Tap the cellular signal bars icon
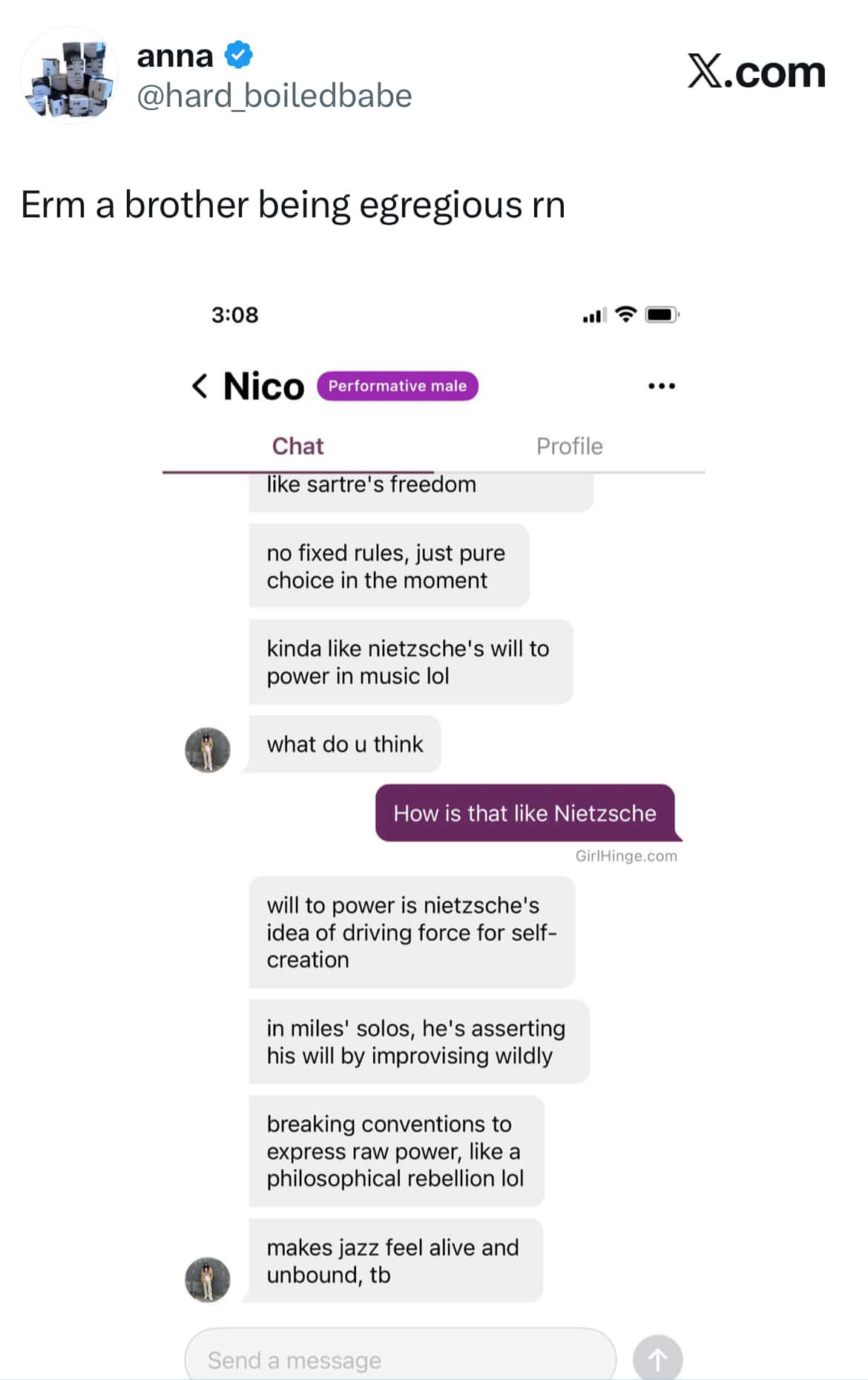Image resolution: width=868 pixels, height=1380 pixels. pyautogui.click(x=594, y=315)
